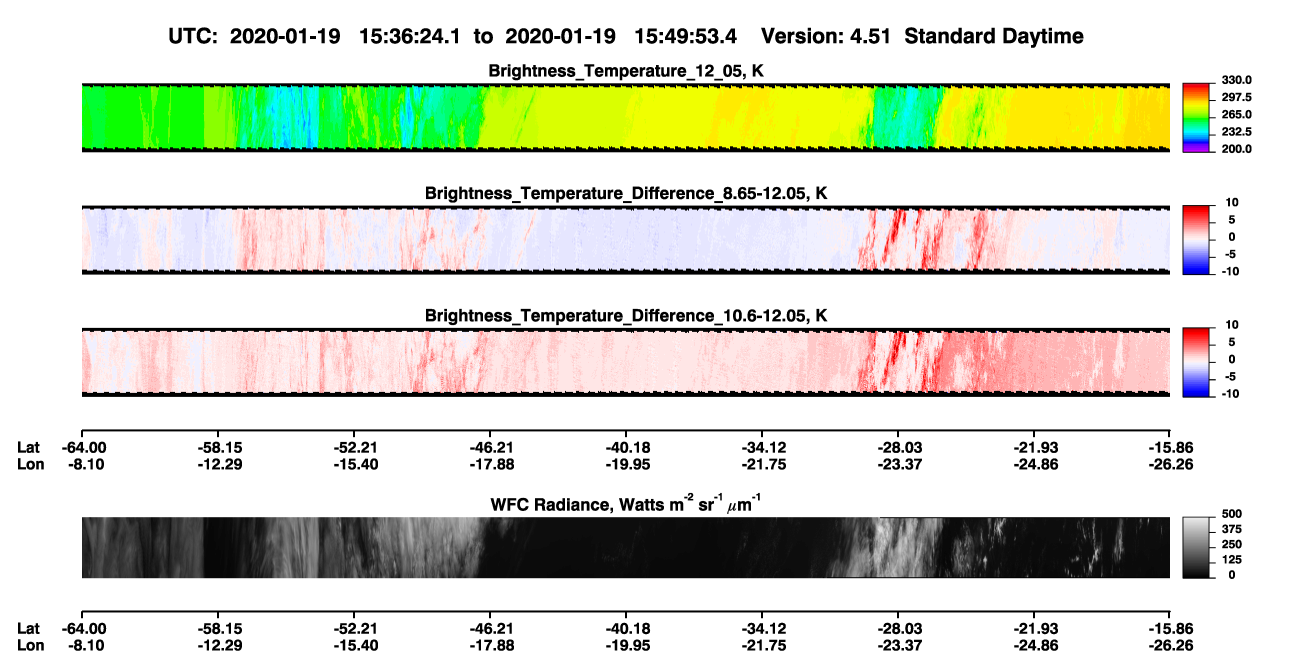Viewport: 1300px width, 667px height.
Task: Click the -10 tick of the 10.6-12.05 colorbar
Action: tap(1230, 393)
